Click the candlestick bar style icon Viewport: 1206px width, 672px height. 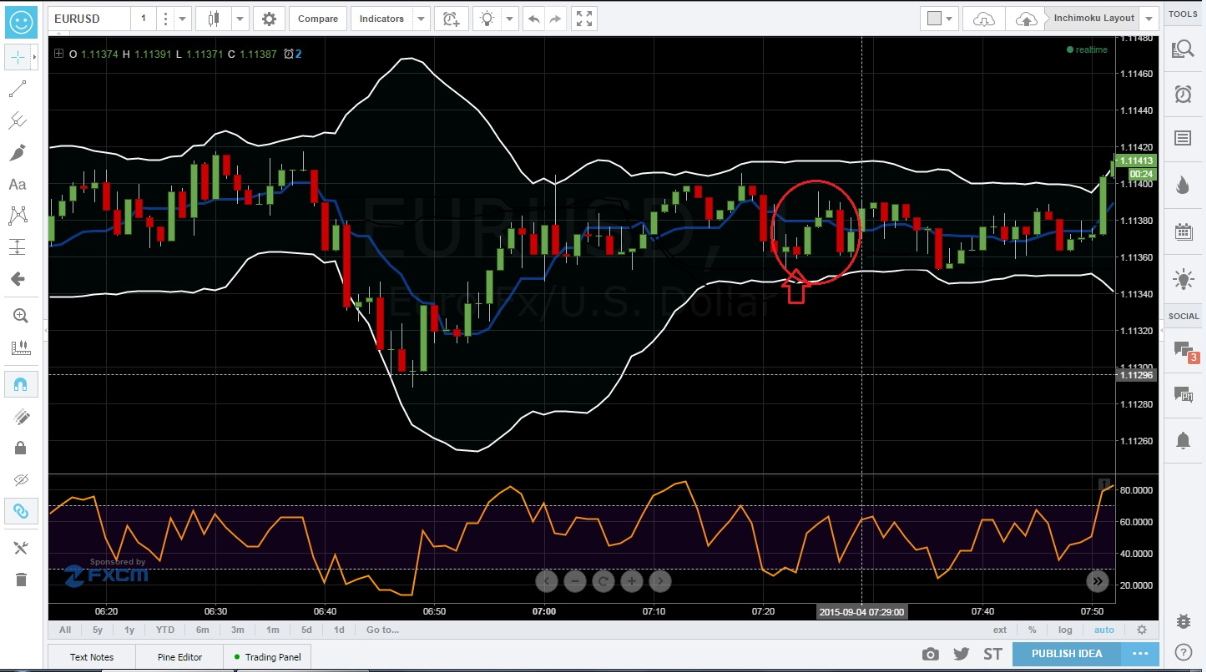pyautogui.click(x=212, y=18)
